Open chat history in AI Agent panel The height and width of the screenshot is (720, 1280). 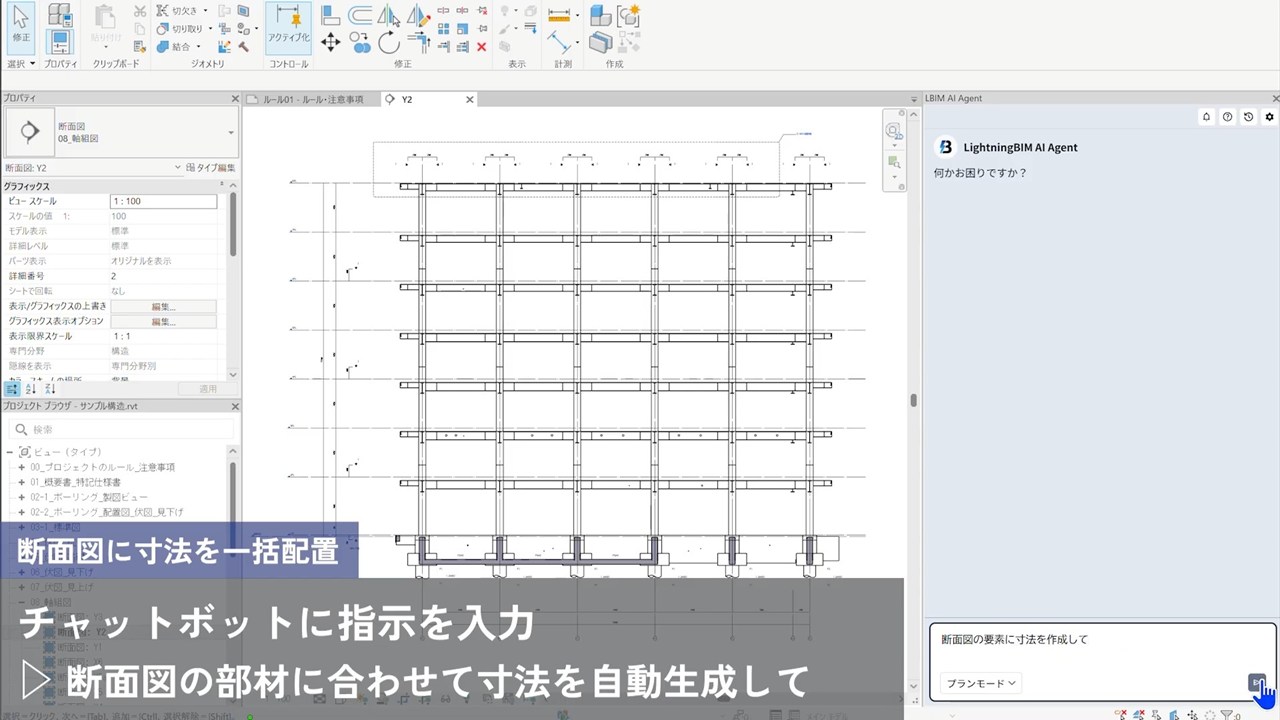1248,117
